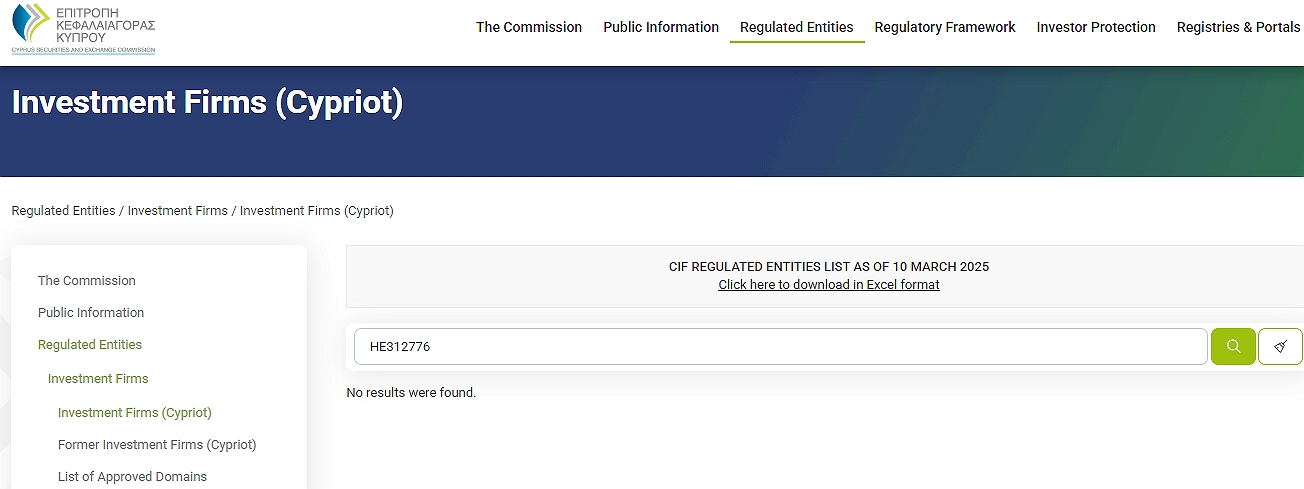Click the search field containing HE312776
The image size is (1304, 489).
pos(780,347)
